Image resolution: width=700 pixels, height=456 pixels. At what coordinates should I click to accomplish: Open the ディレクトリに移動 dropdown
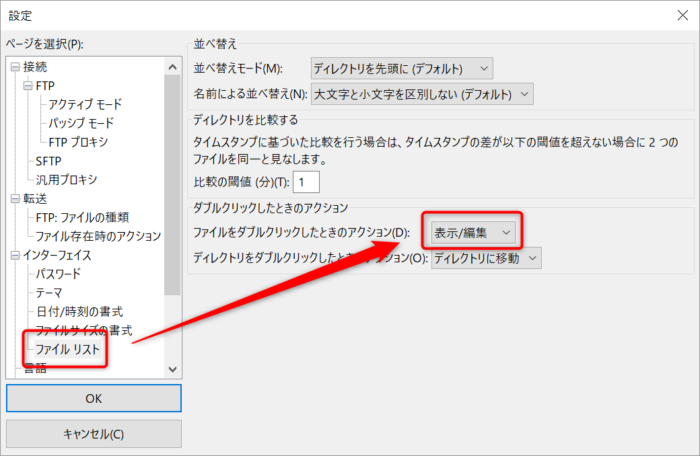click(x=485, y=258)
